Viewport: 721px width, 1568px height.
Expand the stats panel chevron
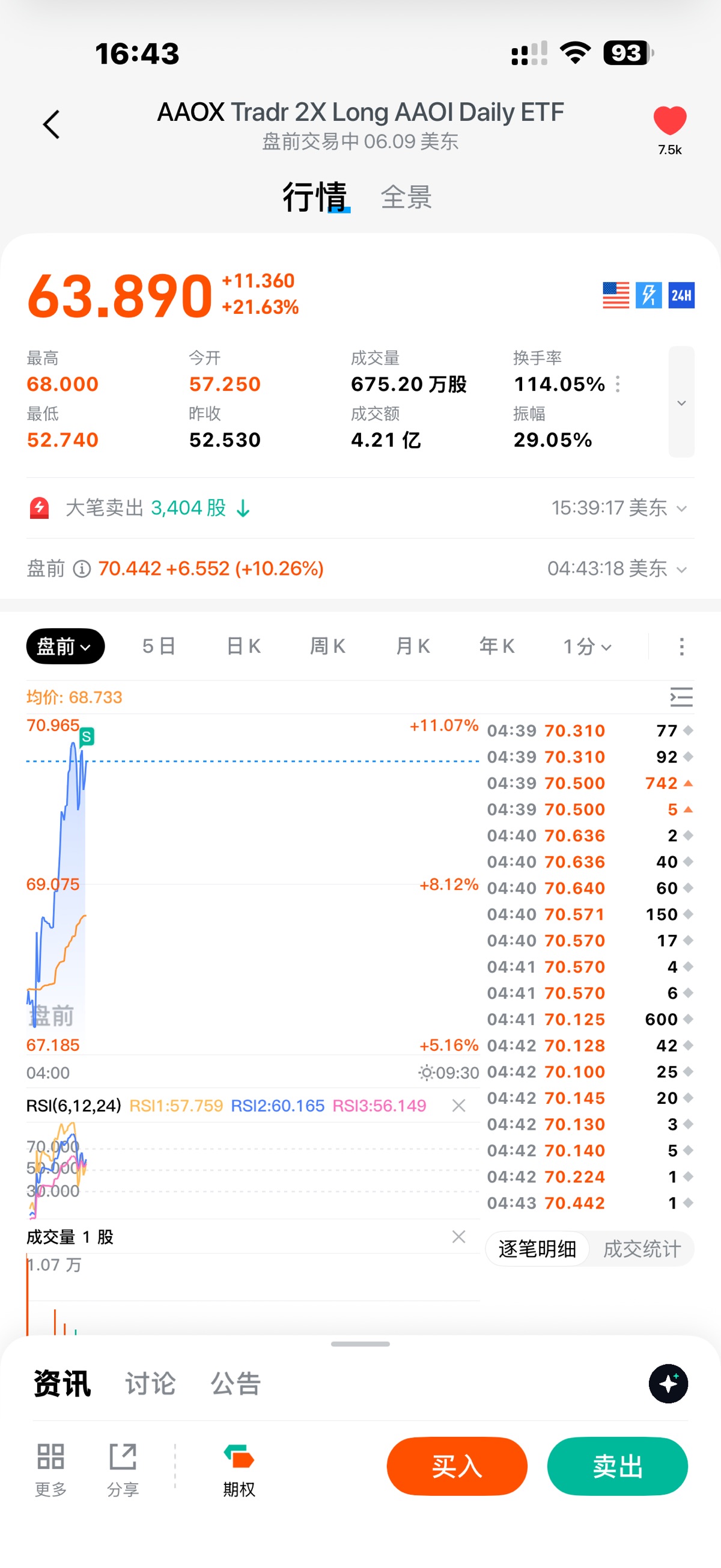pyautogui.click(x=681, y=402)
